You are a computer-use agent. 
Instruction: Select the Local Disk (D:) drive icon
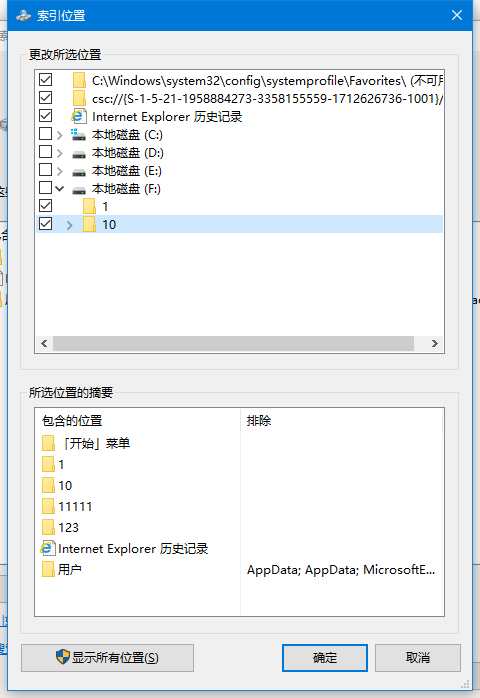click(x=78, y=154)
